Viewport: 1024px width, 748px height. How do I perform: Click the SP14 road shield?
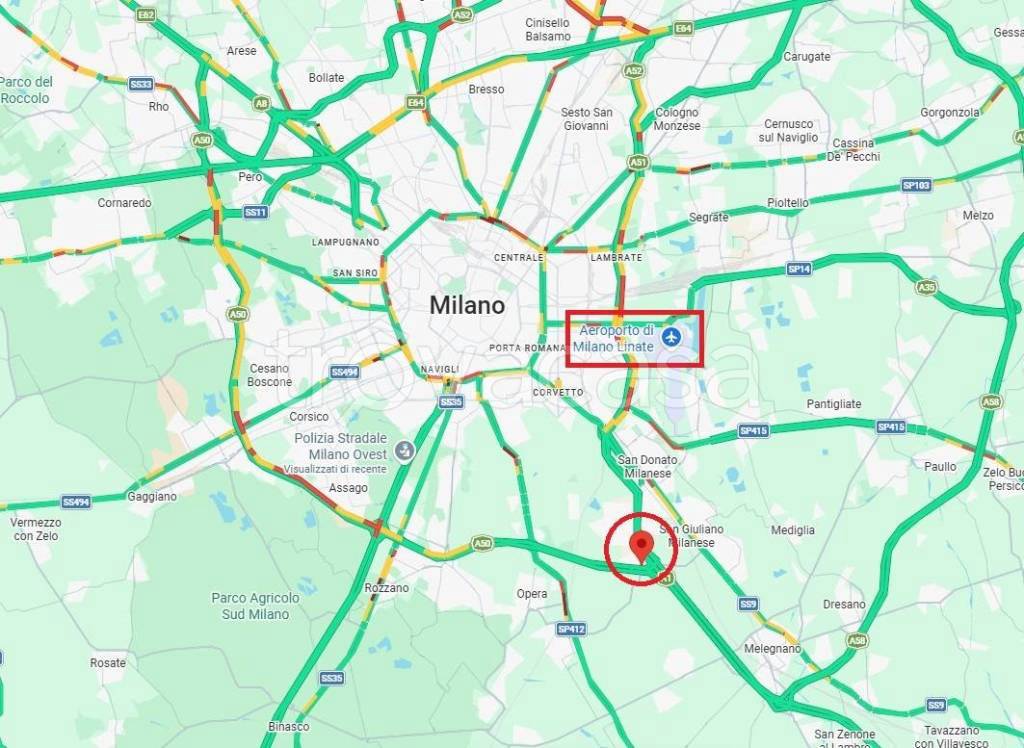[799, 268]
